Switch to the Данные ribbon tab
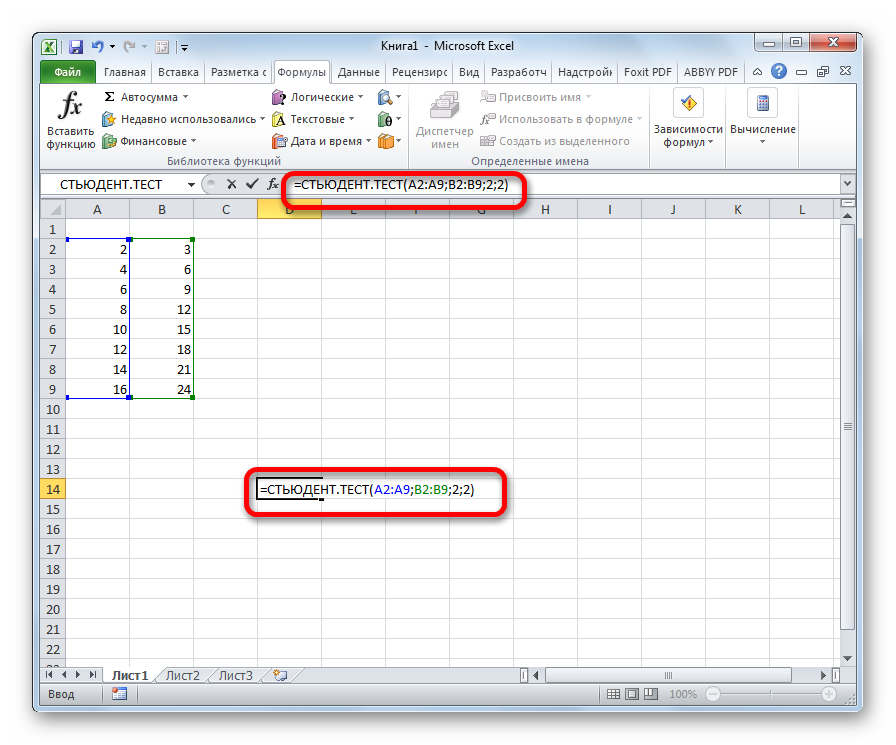The height and width of the screenshot is (745, 896). (358, 72)
